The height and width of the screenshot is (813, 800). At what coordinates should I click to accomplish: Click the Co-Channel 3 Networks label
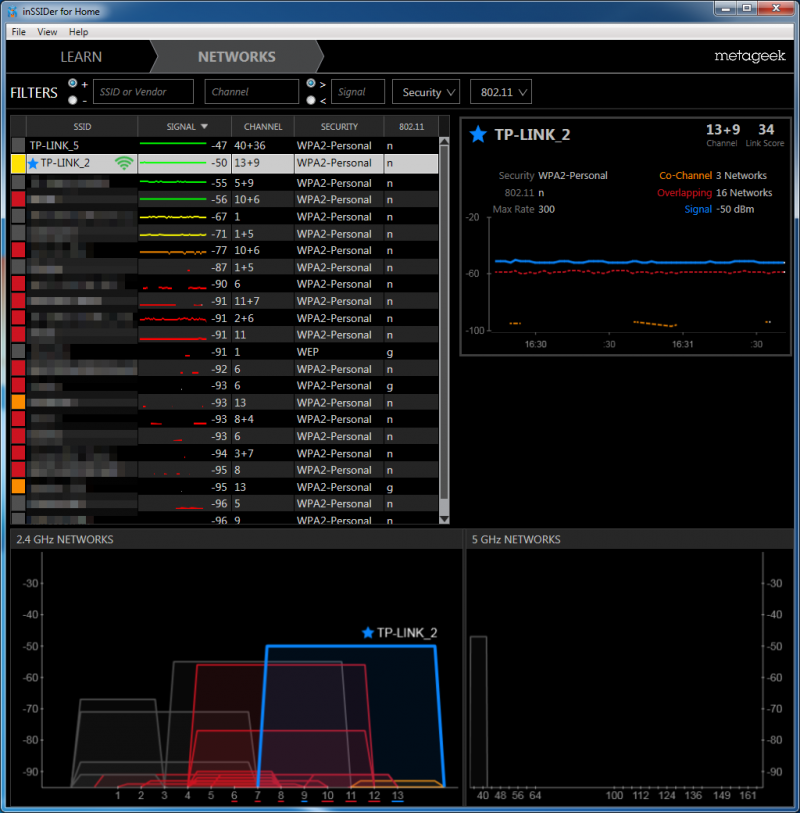click(x=712, y=176)
